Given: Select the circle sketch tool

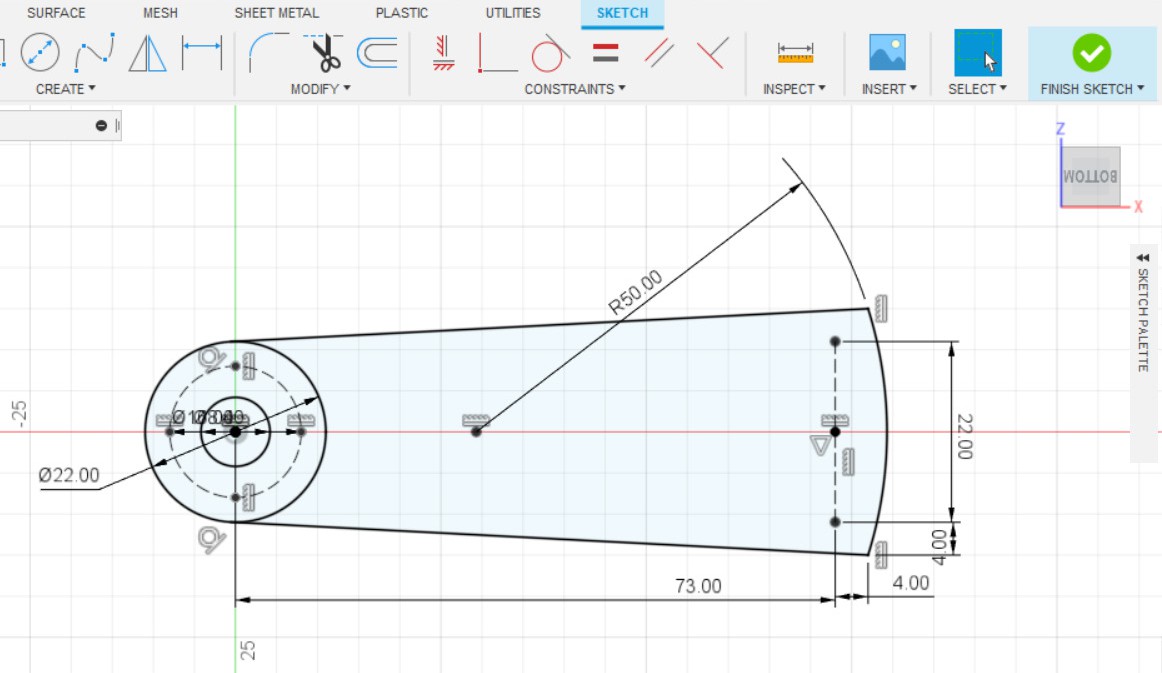Looking at the screenshot, I should click(x=40, y=52).
